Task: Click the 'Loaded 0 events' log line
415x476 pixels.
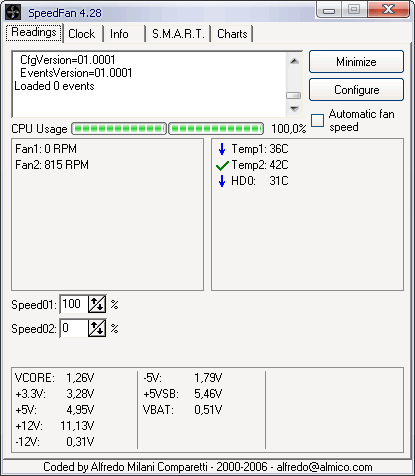Action: (x=54, y=86)
